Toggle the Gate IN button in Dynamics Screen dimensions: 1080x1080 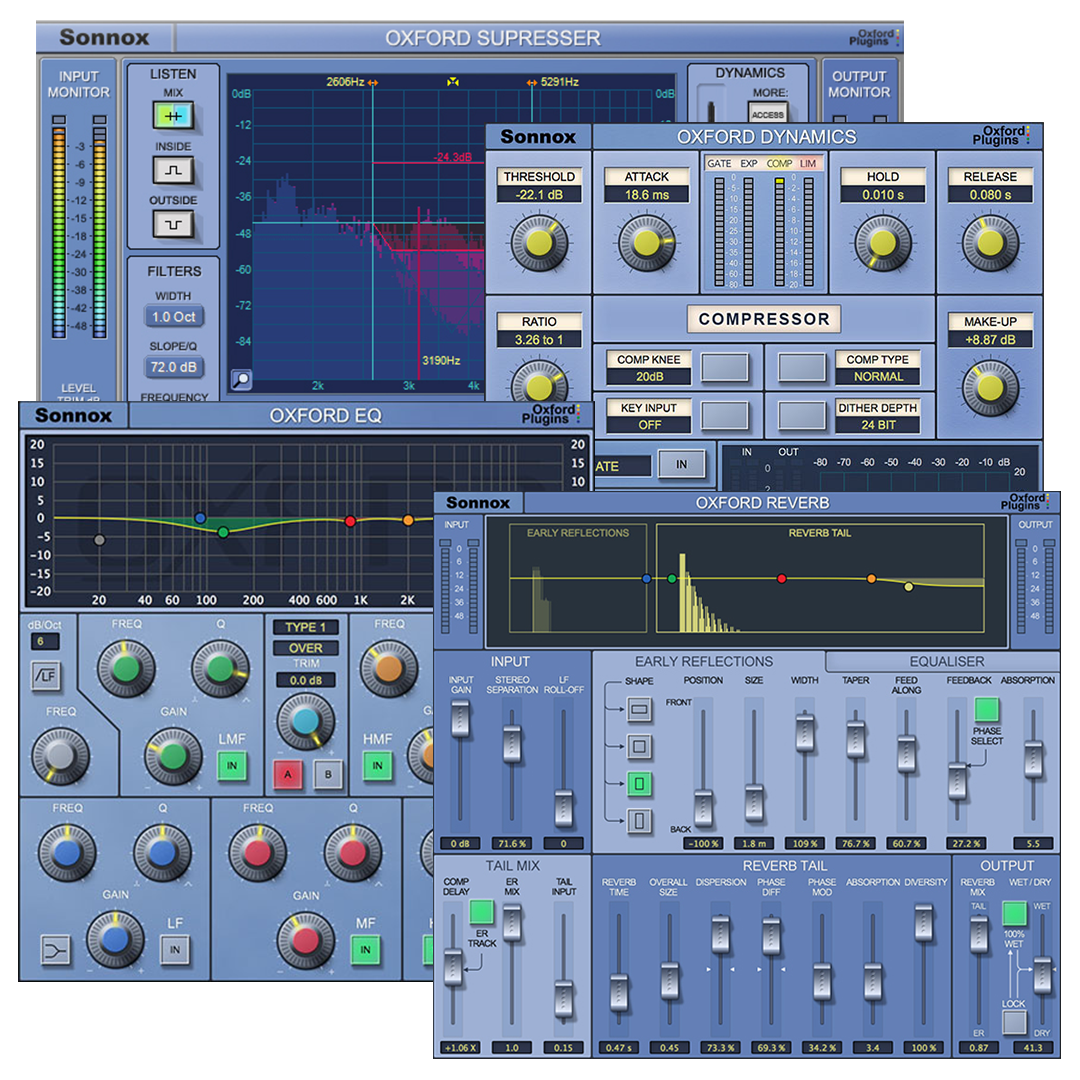tap(681, 464)
